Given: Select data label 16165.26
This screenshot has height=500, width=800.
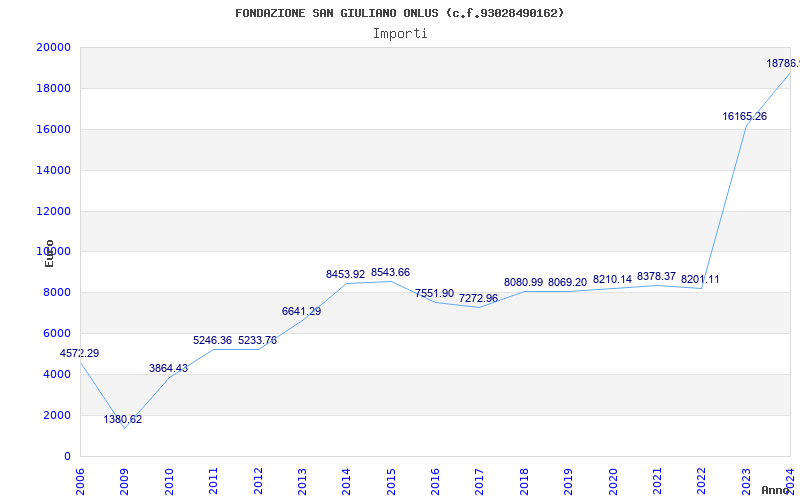Looking at the screenshot, I should (744, 116).
